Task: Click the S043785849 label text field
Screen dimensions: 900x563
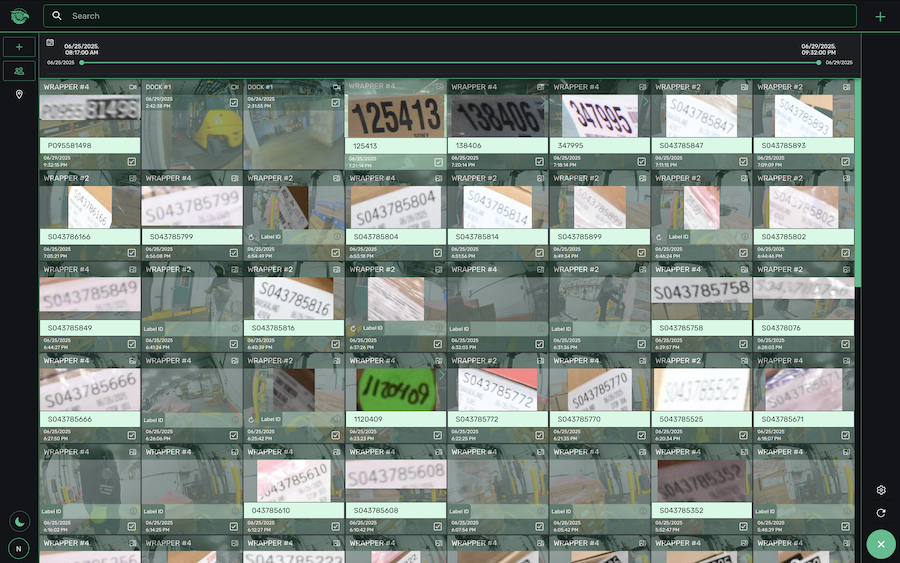Action: point(90,328)
